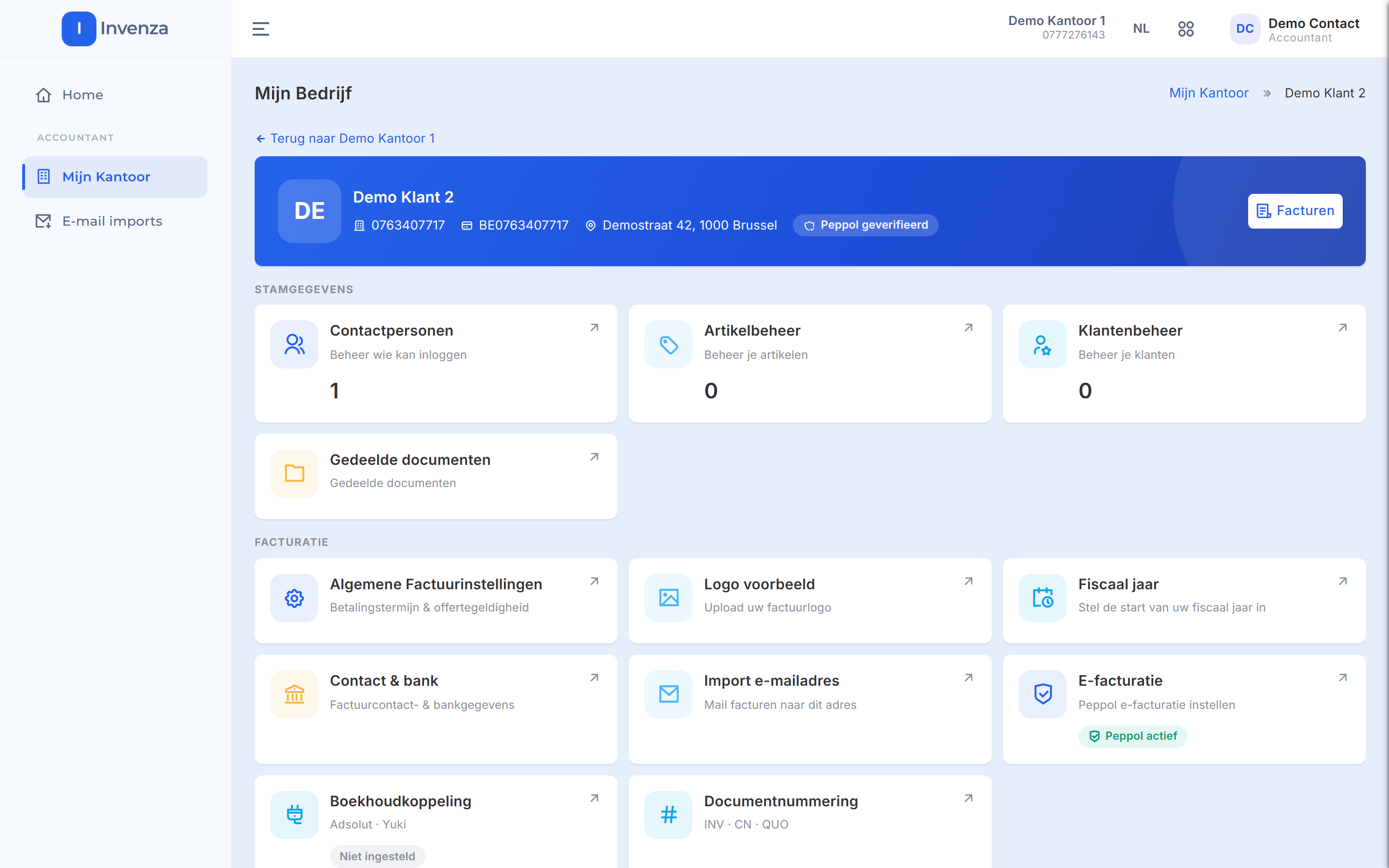Open the DC user avatar
Viewport: 1389px width, 868px height.
tap(1244, 29)
